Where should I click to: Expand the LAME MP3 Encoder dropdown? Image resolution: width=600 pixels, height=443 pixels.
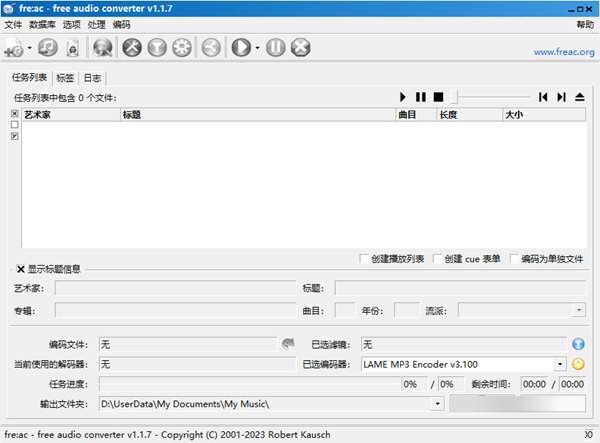click(560, 364)
